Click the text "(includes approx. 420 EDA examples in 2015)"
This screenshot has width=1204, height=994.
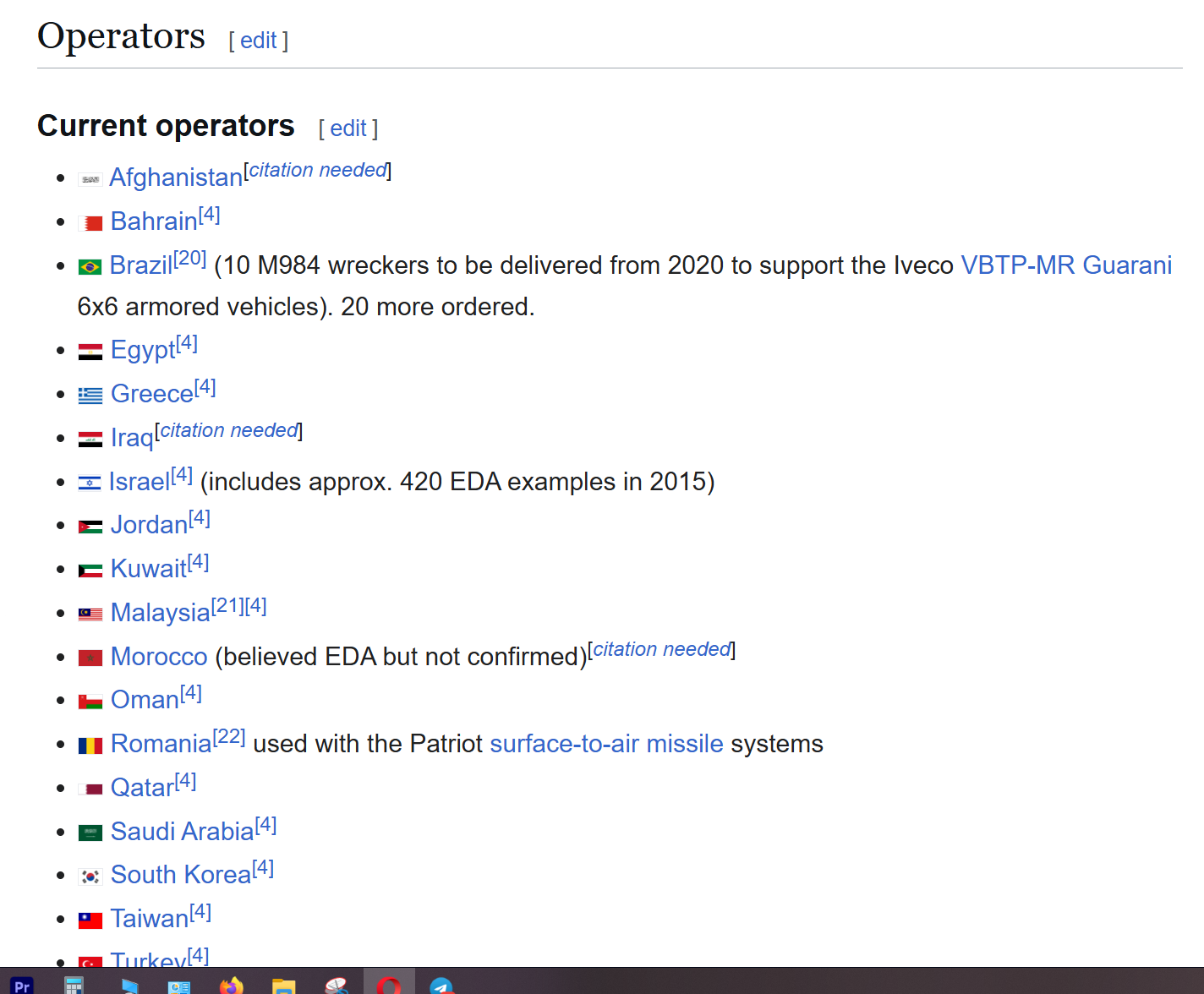(457, 482)
